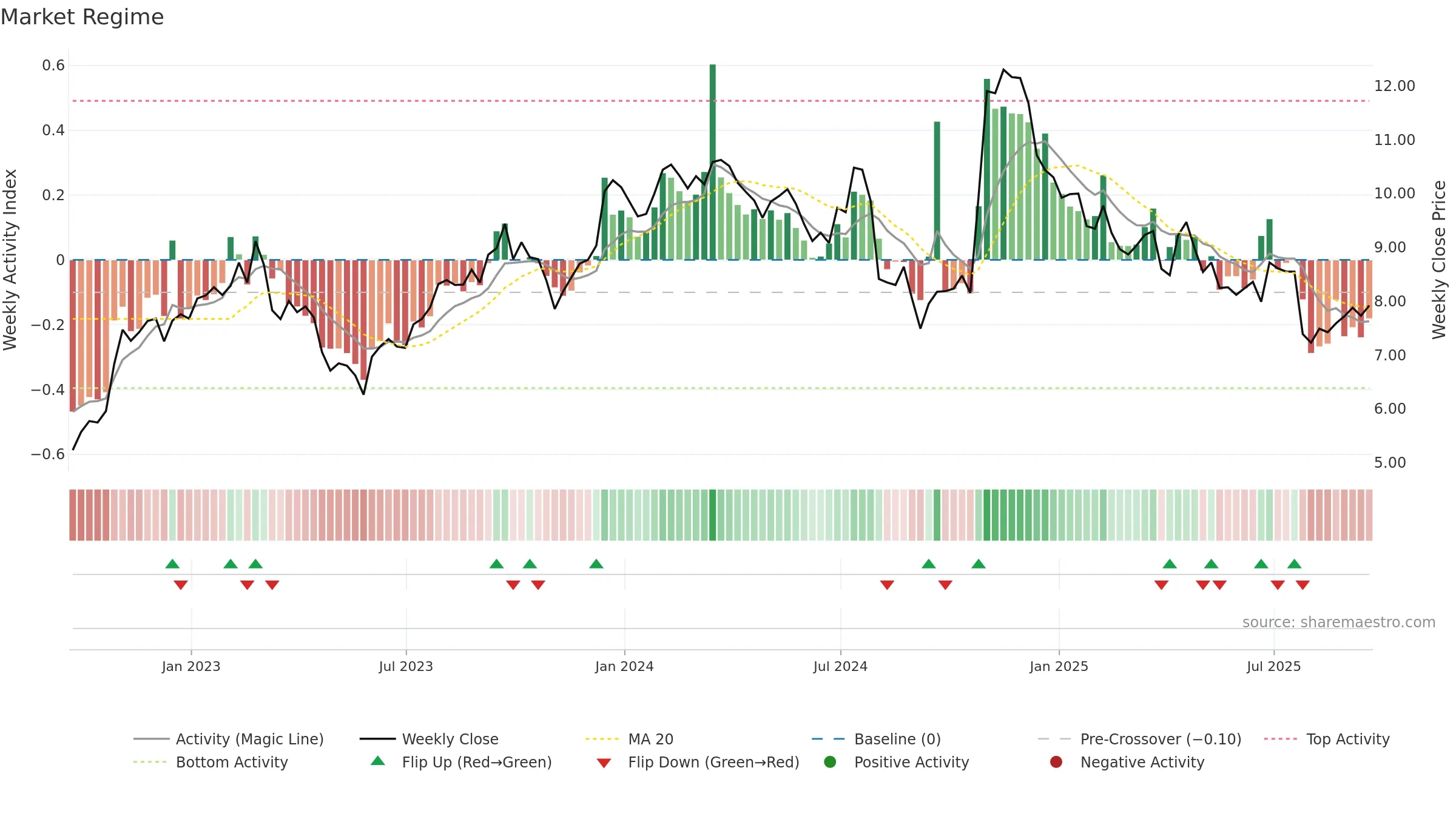The height and width of the screenshot is (819, 1456).
Task: Click the Baseline (0) legend label
Action: click(x=897, y=739)
